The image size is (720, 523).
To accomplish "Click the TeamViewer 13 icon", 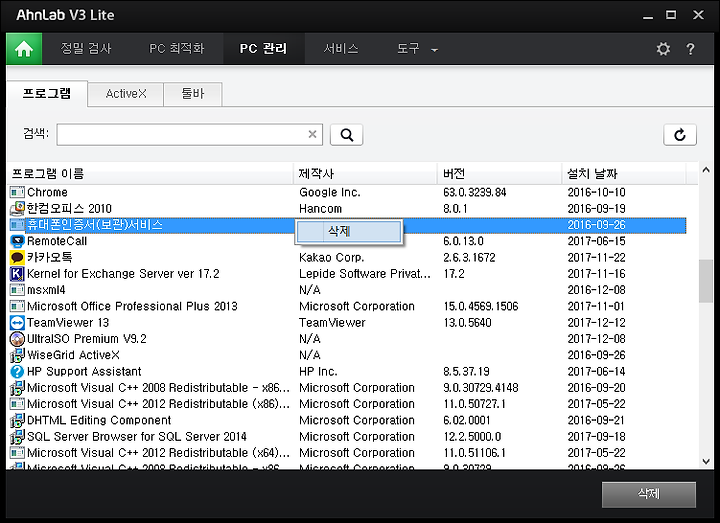I will (17, 322).
